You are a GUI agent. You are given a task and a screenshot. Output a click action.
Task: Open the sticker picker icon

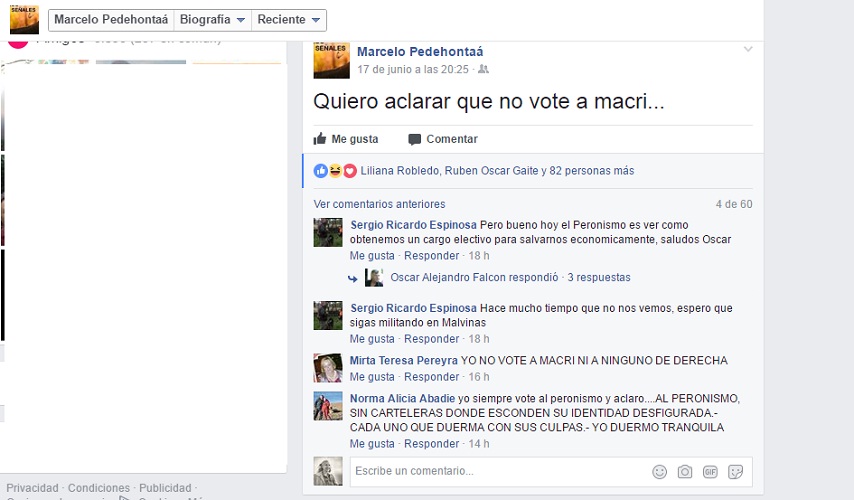coord(735,472)
